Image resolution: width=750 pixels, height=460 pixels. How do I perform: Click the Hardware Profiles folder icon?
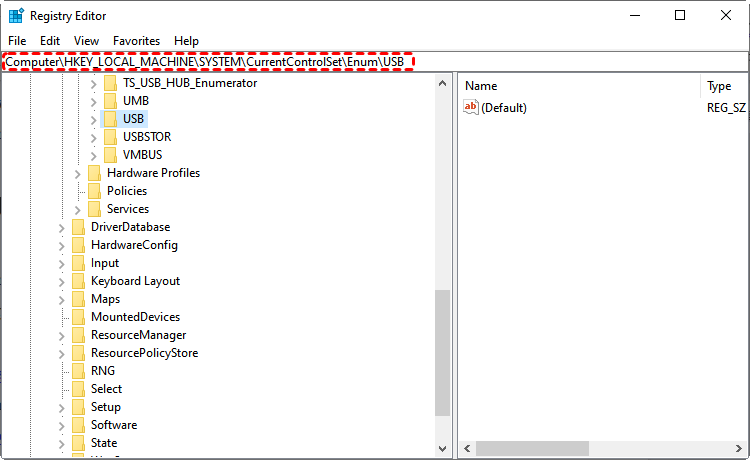[94, 173]
